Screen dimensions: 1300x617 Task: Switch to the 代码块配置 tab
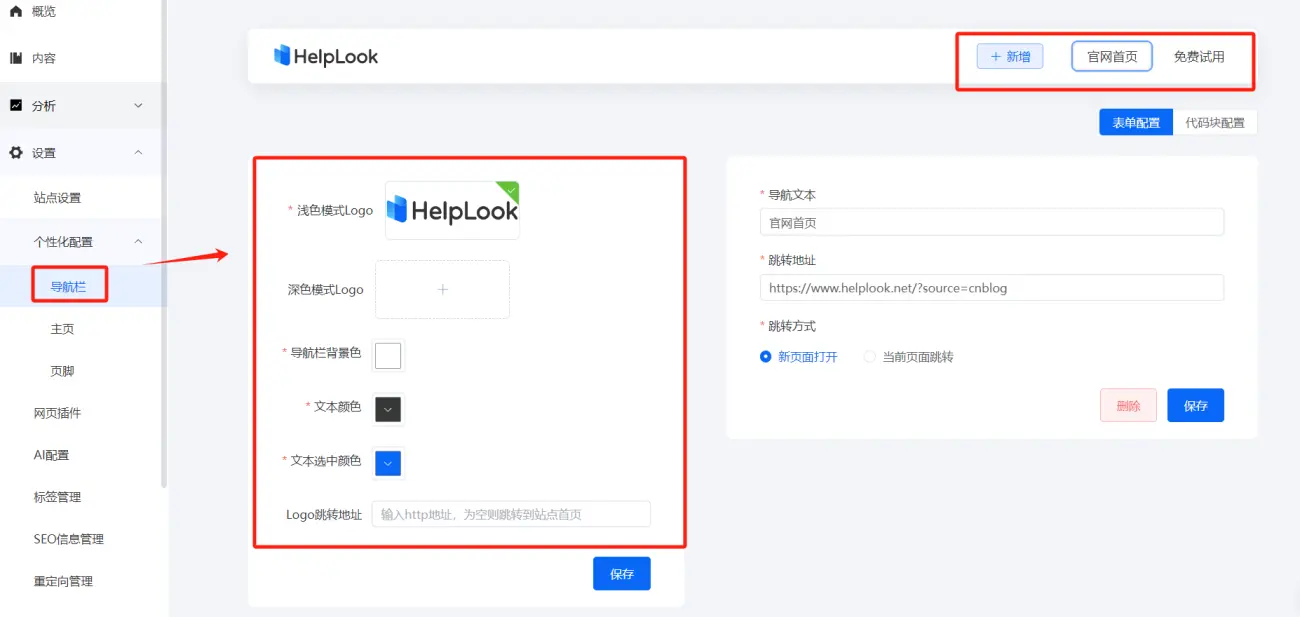[1215, 123]
